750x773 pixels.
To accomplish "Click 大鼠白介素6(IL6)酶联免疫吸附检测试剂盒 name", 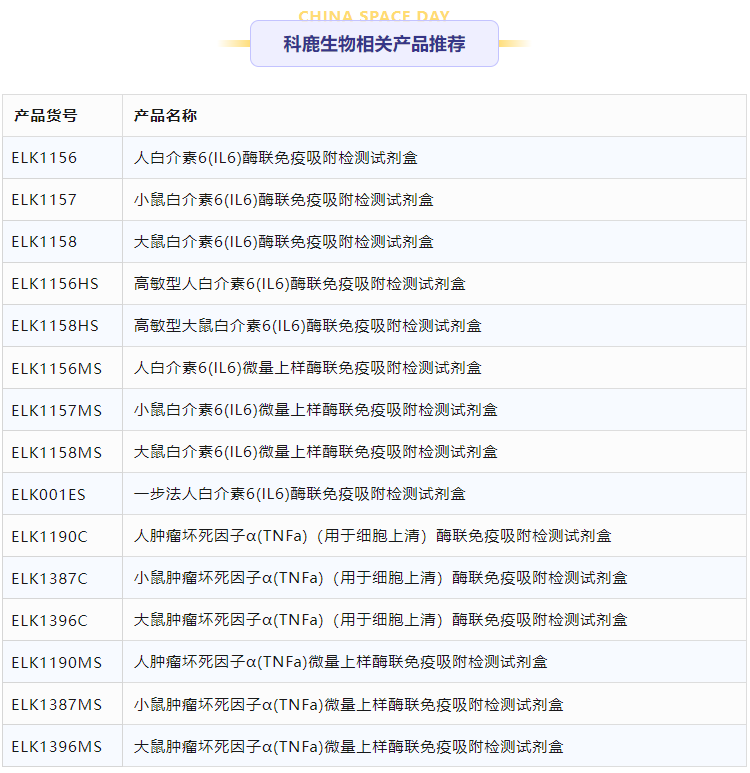I will click(284, 242).
